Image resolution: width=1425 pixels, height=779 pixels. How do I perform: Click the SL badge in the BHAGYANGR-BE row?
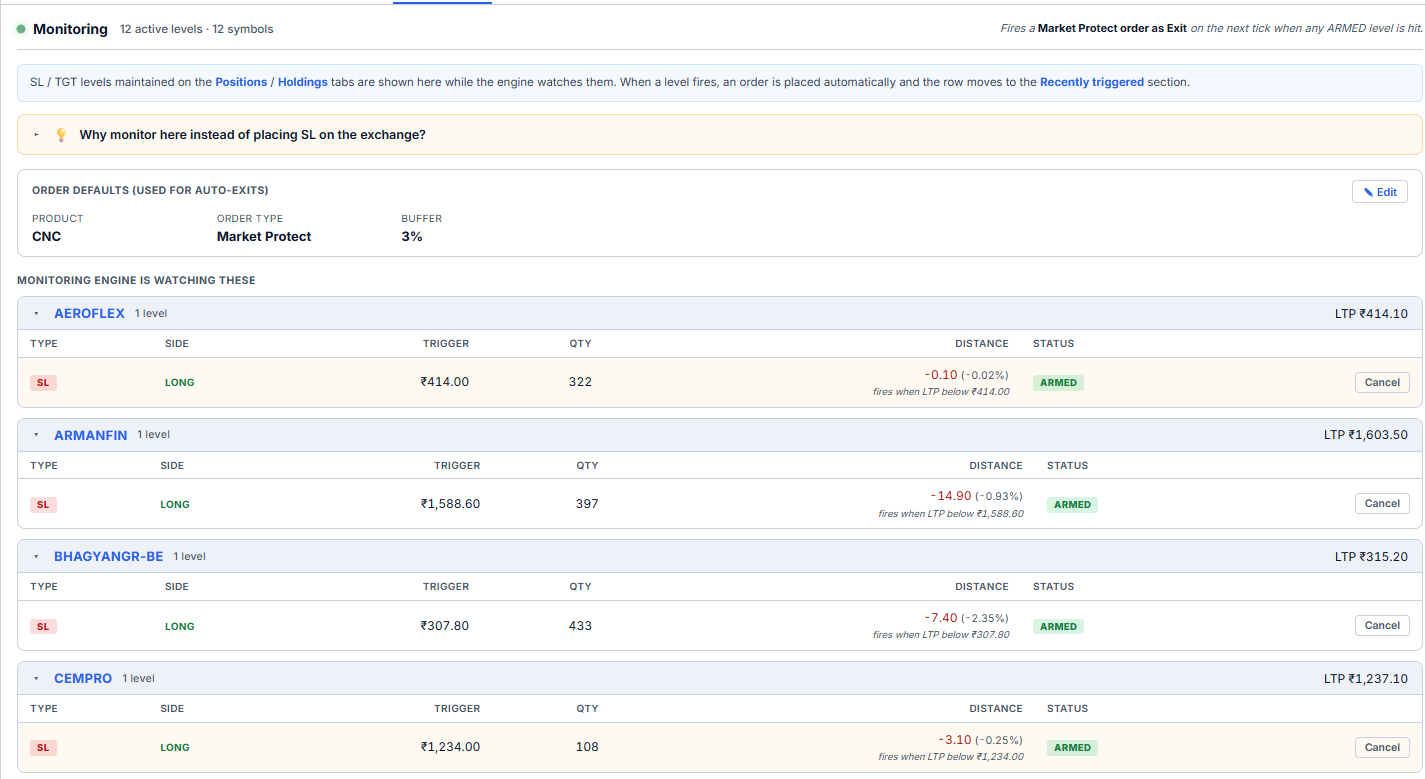tap(43, 627)
